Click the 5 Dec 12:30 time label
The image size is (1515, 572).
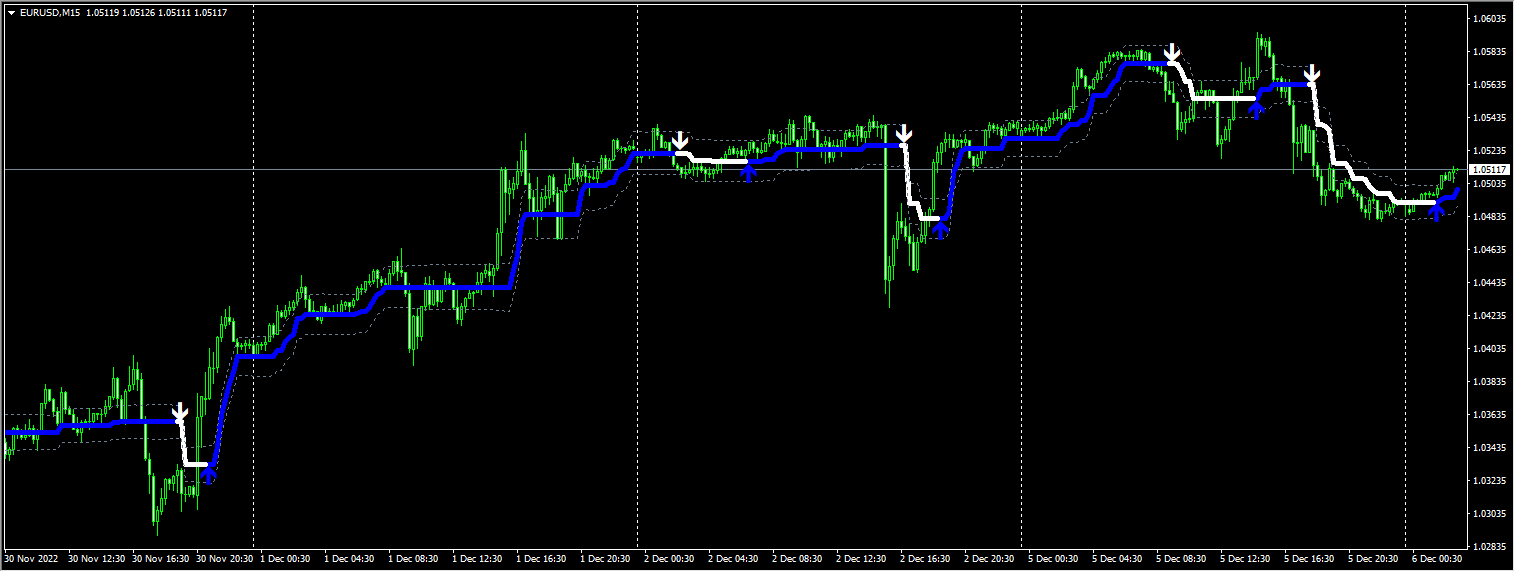pyautogui.click(x=1246, y=559)
